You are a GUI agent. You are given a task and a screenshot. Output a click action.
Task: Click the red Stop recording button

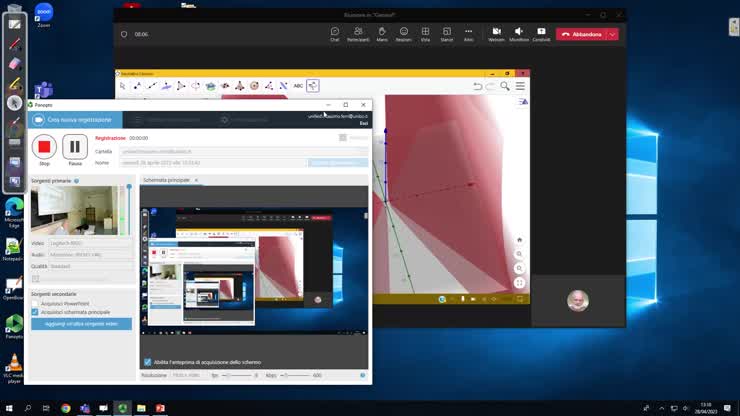click(44, 148)
